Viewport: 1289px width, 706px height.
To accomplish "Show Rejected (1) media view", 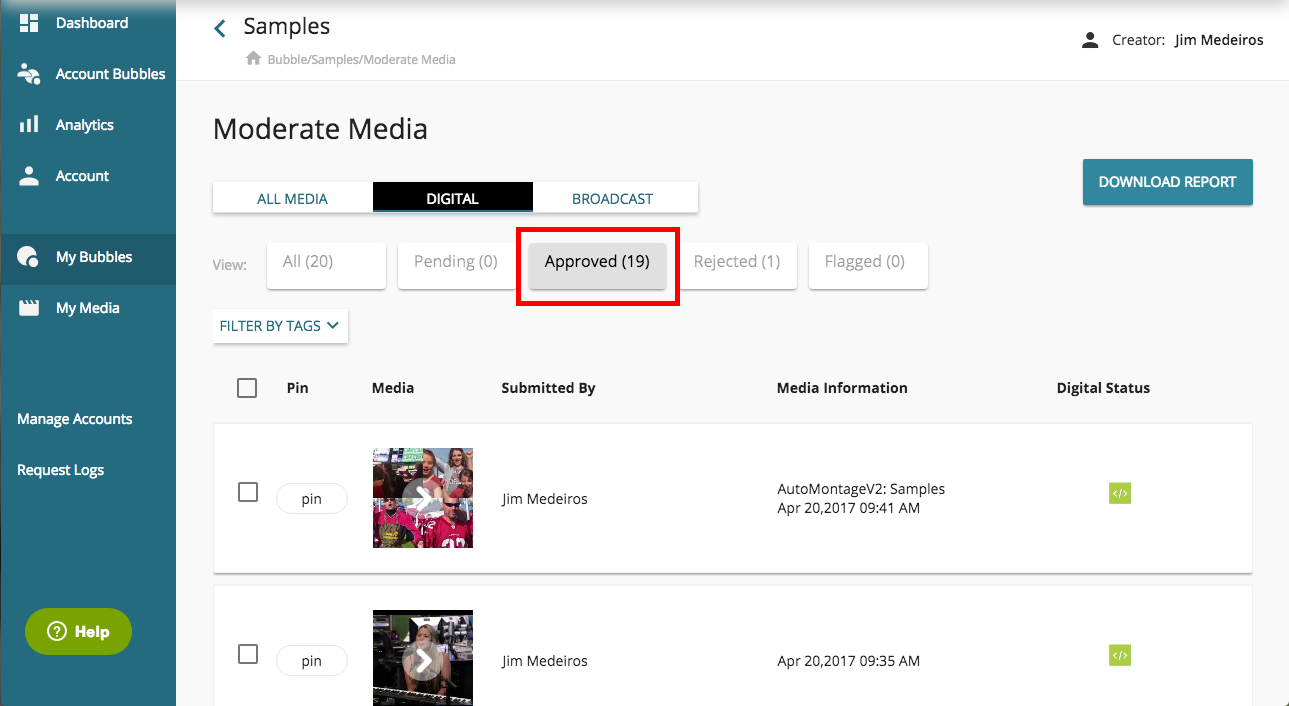I will pos(737,264).
